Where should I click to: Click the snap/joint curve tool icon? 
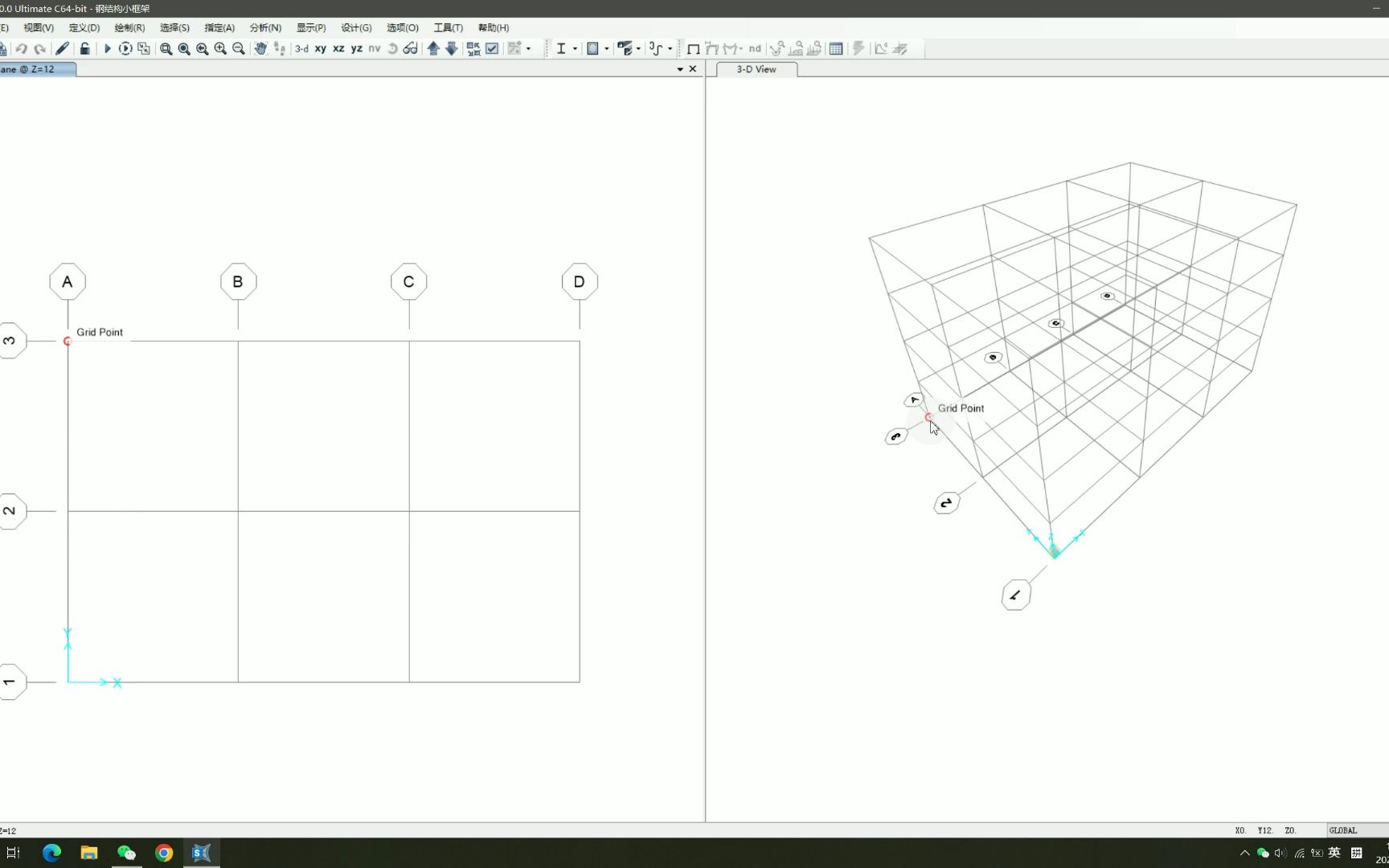click(x=657, y=49)
